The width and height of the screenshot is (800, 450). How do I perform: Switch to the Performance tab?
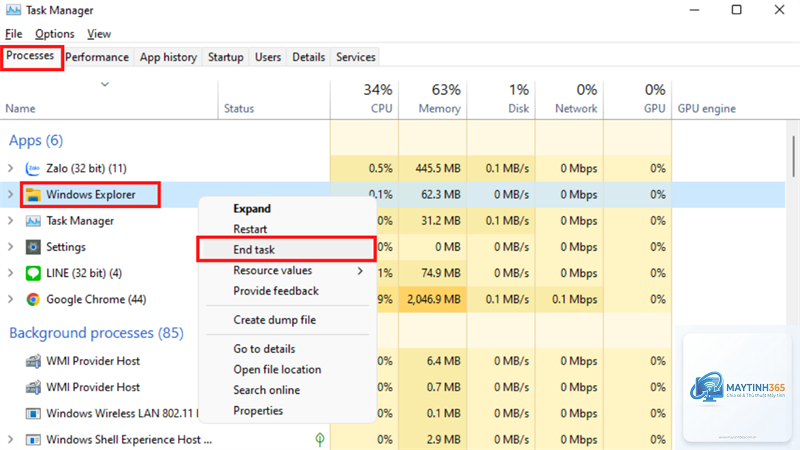[x=97, y=57]
